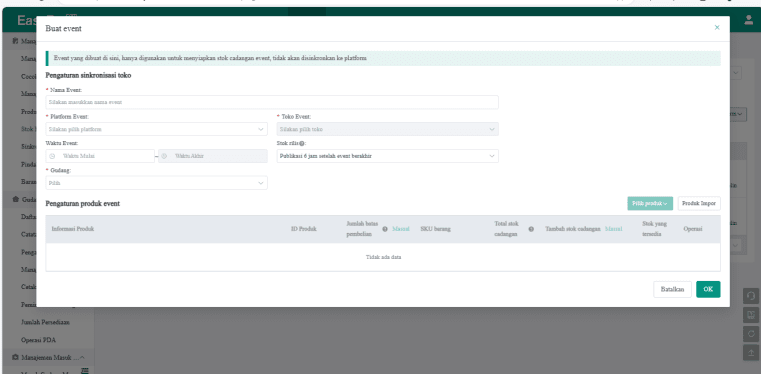Open the customer service headset icon

pyautogui.click(x=751, y=296)
